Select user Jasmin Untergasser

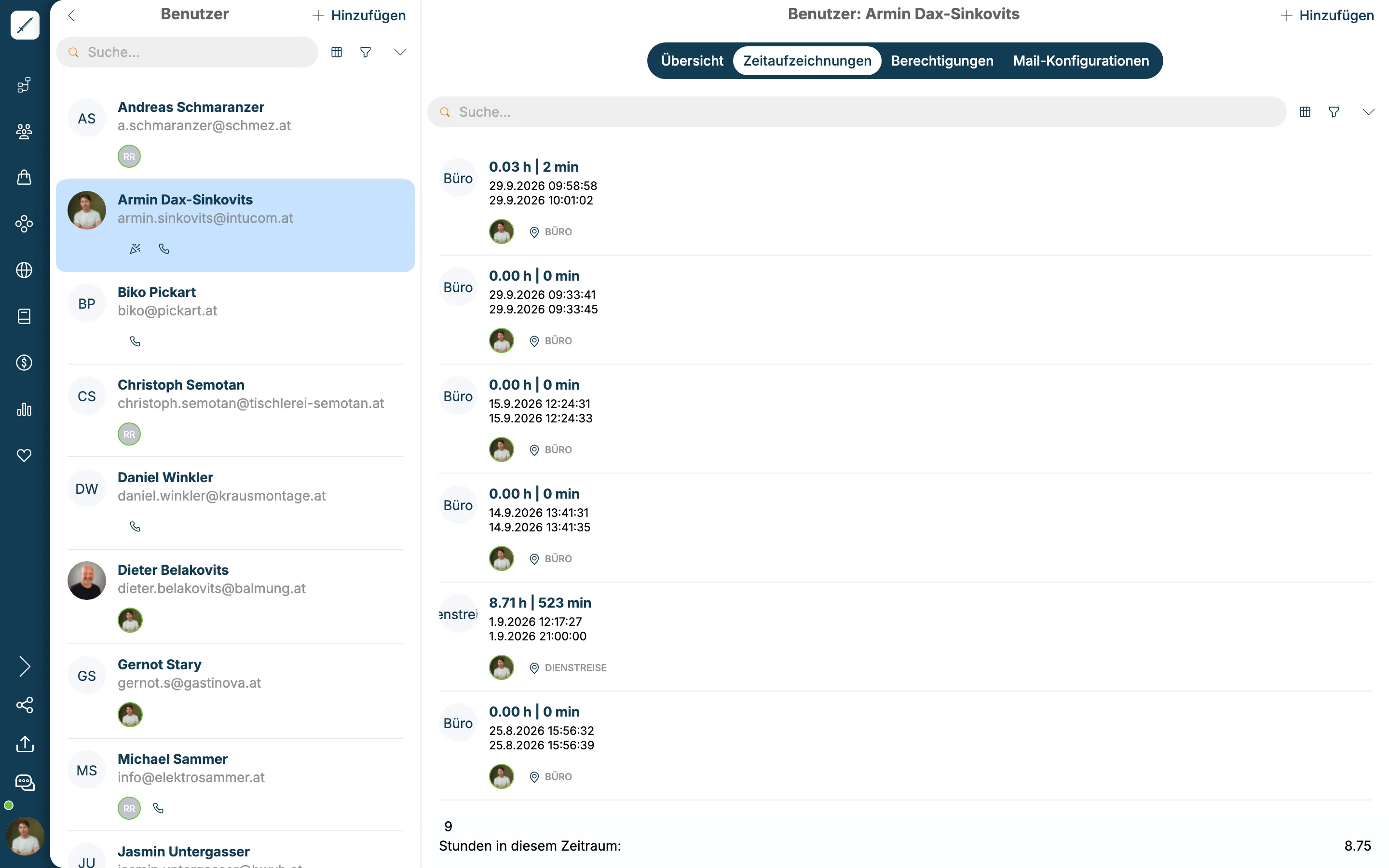pos(235,850)
